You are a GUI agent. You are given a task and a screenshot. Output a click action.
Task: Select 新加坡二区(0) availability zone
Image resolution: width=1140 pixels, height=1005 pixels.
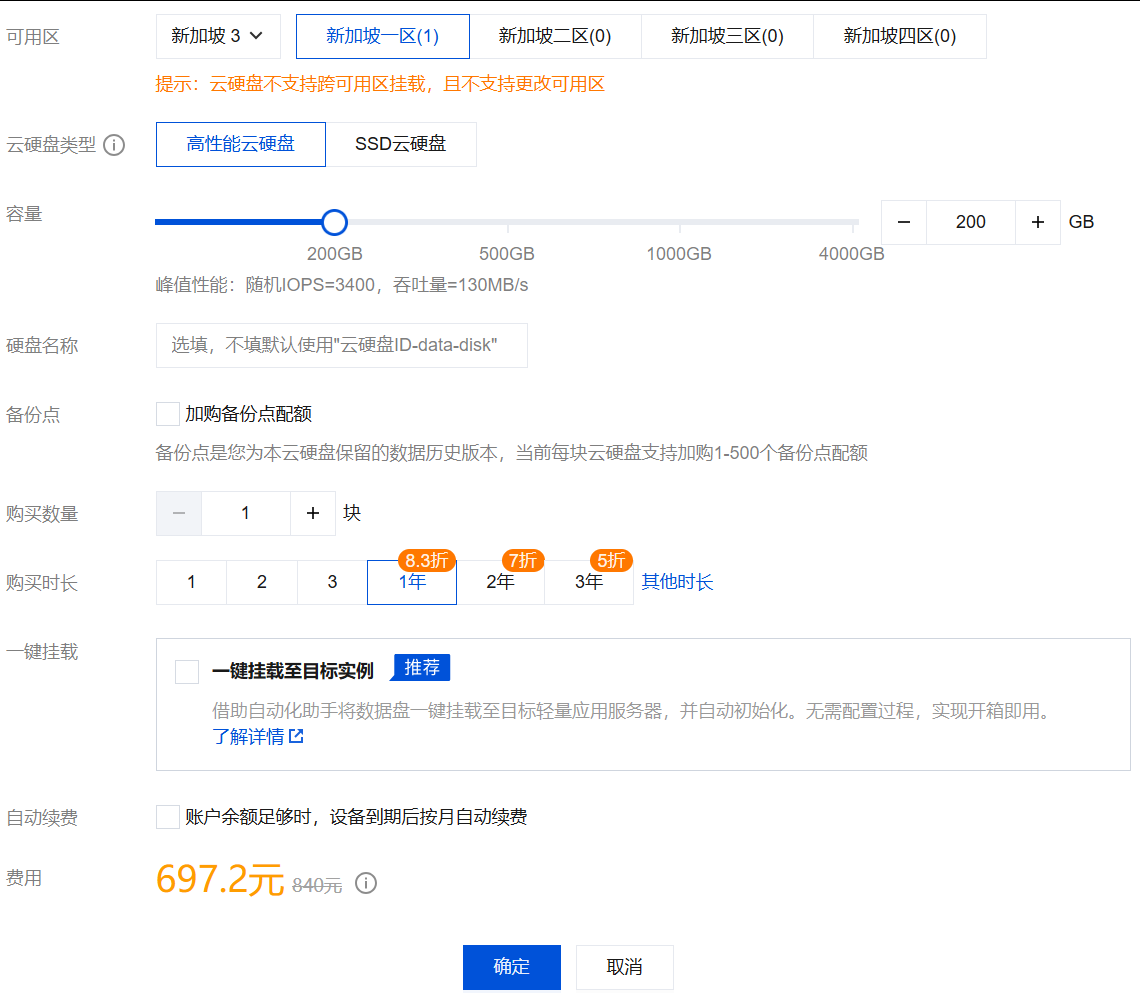coord(555,36)
